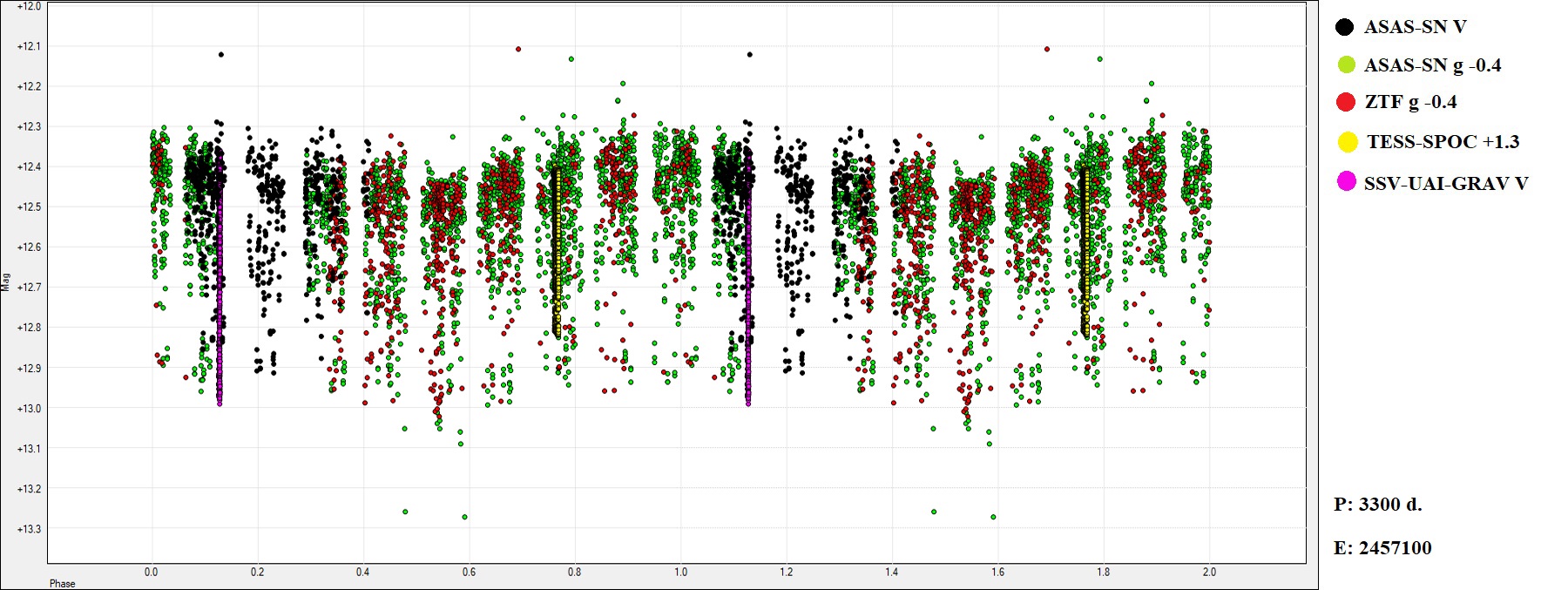Click the epoch text E: 2457100
The width and height of the screenshot is (1568, 590).
(1382, 547)
